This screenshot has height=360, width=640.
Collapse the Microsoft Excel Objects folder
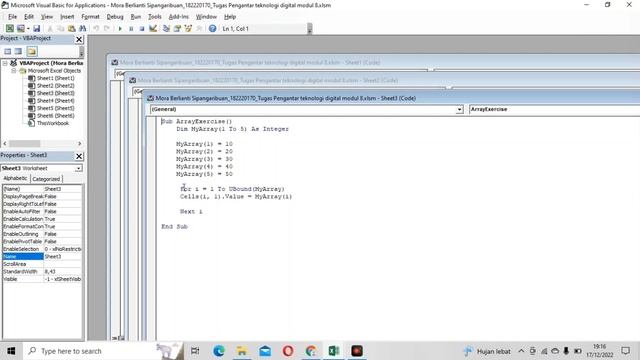pos(13,71)
